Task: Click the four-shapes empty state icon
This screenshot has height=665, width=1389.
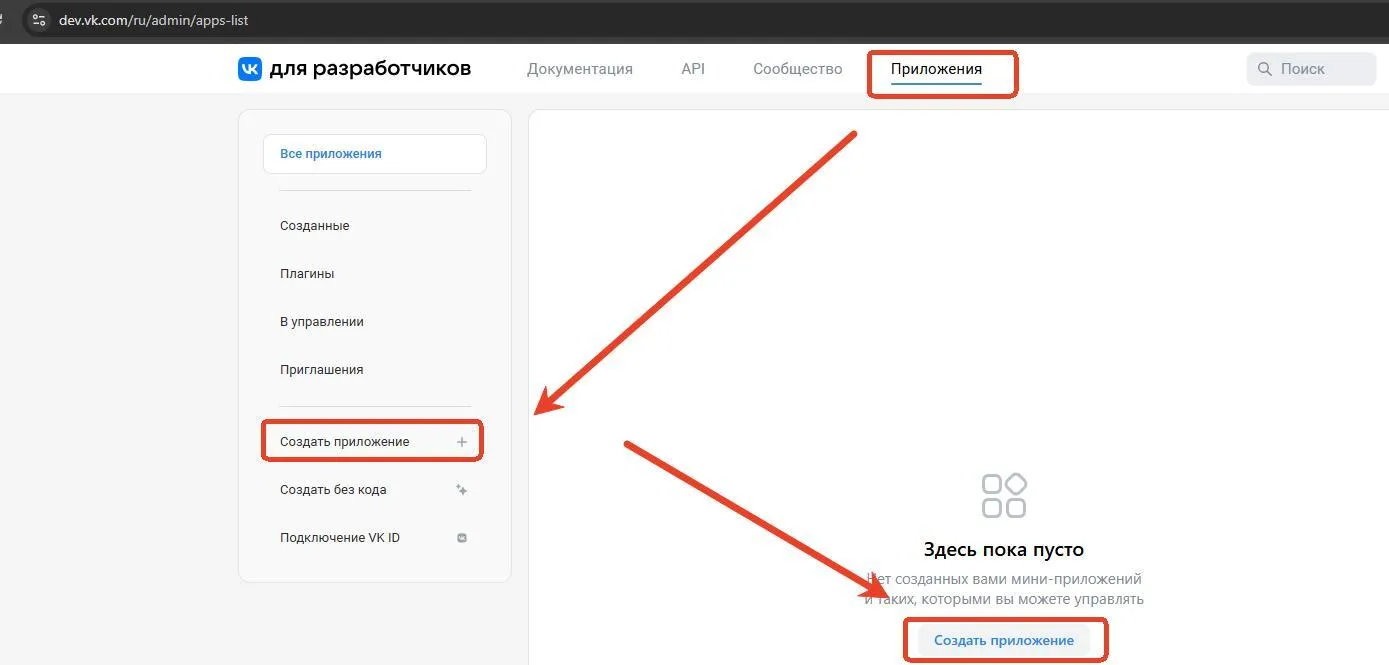Action: click(x=1004, y=495)
